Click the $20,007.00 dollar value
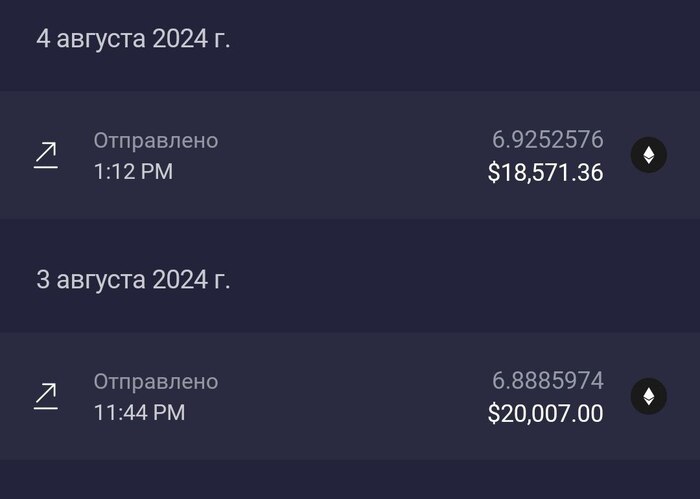The width and height of the screenshot is (700, 499). [x=545, y=413]
